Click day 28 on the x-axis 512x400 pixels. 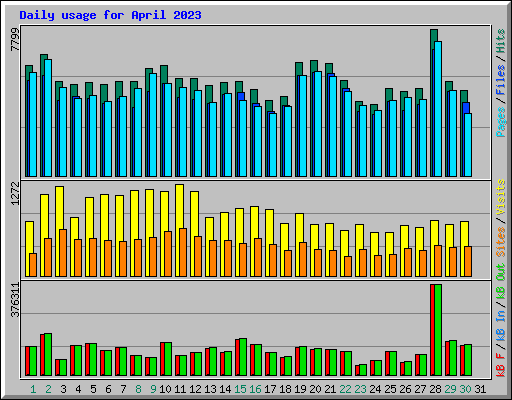click(x=435, y=389)
